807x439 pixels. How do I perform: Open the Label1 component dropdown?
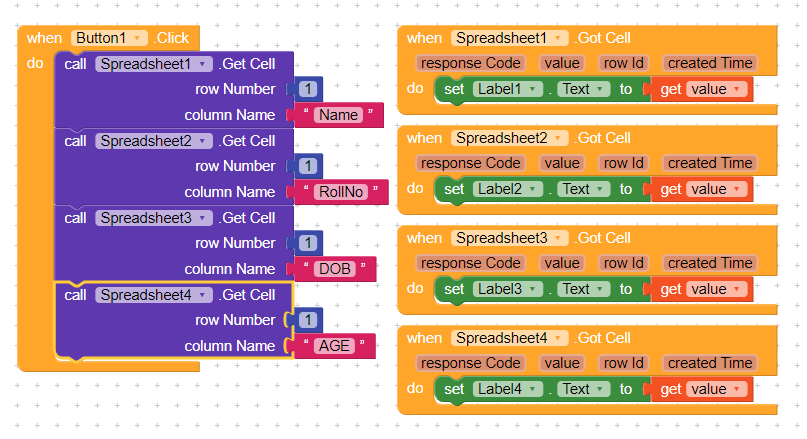click(507, 89)
